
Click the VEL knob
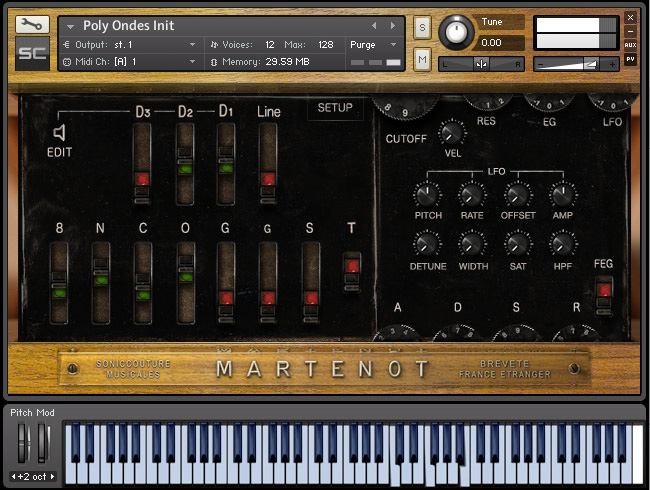tap(451, 133)
